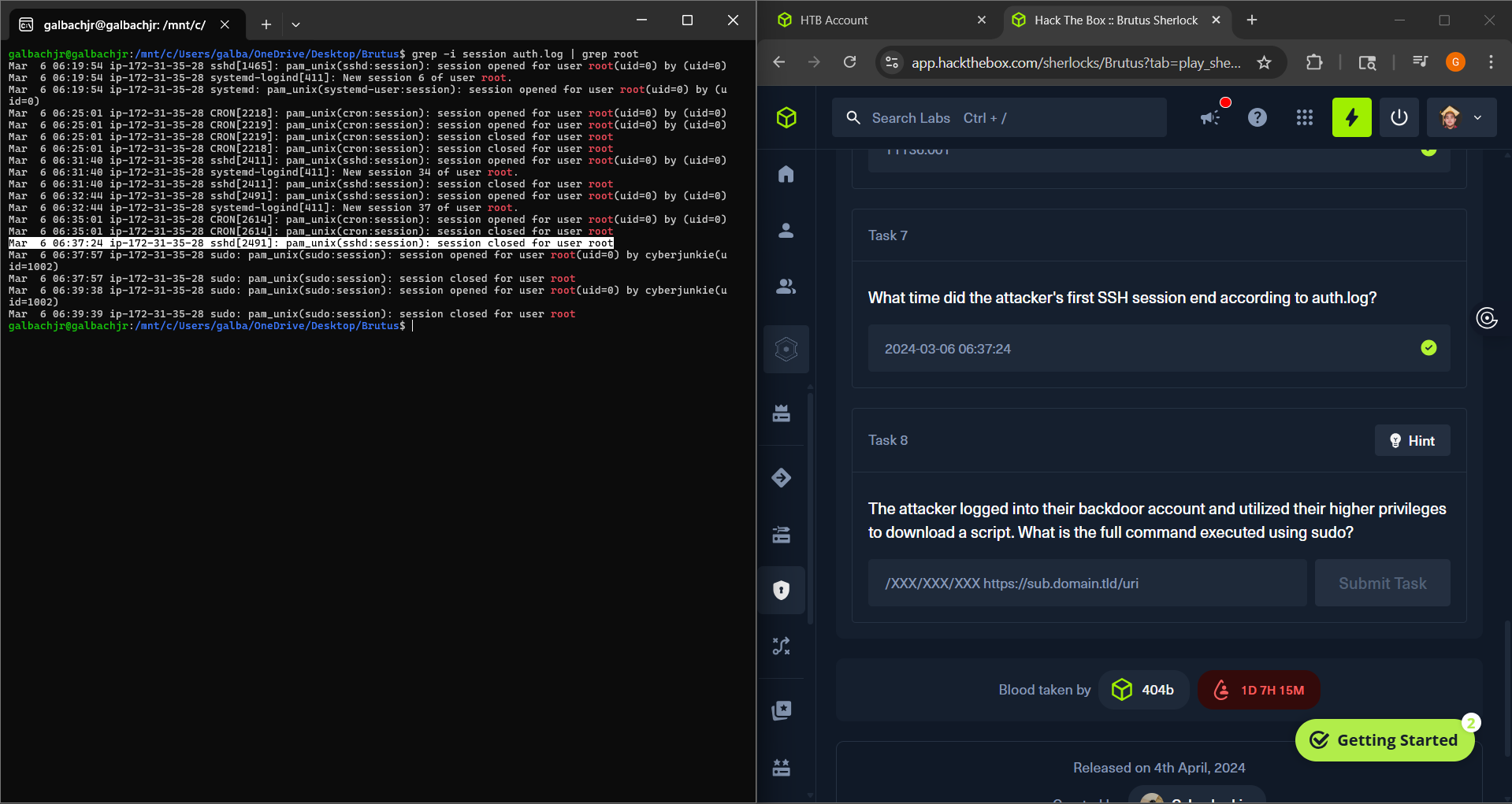Click the power connection icon
1512x804 pixels.
click(x=1399, y=118)
